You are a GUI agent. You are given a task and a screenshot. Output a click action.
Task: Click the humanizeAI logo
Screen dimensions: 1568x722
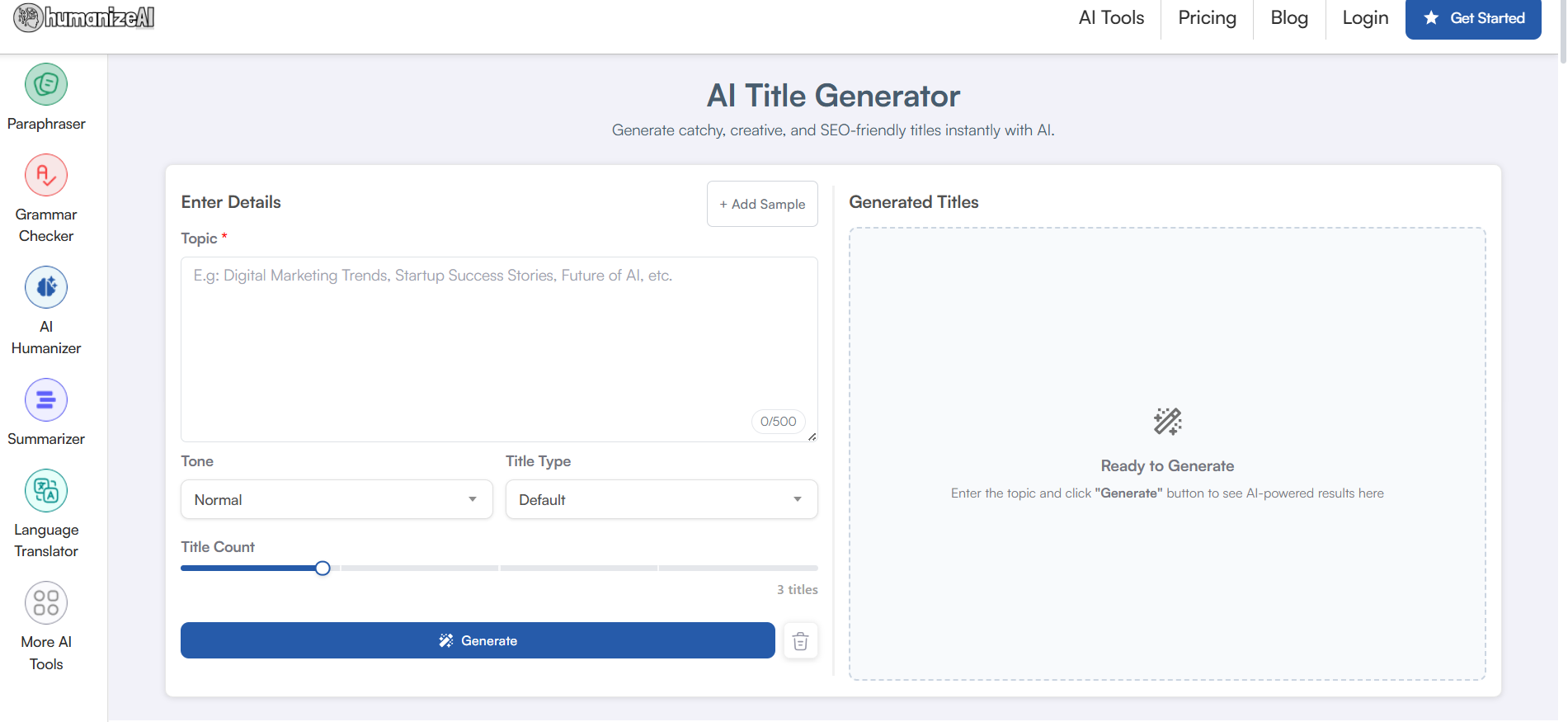tap(84, 17)
